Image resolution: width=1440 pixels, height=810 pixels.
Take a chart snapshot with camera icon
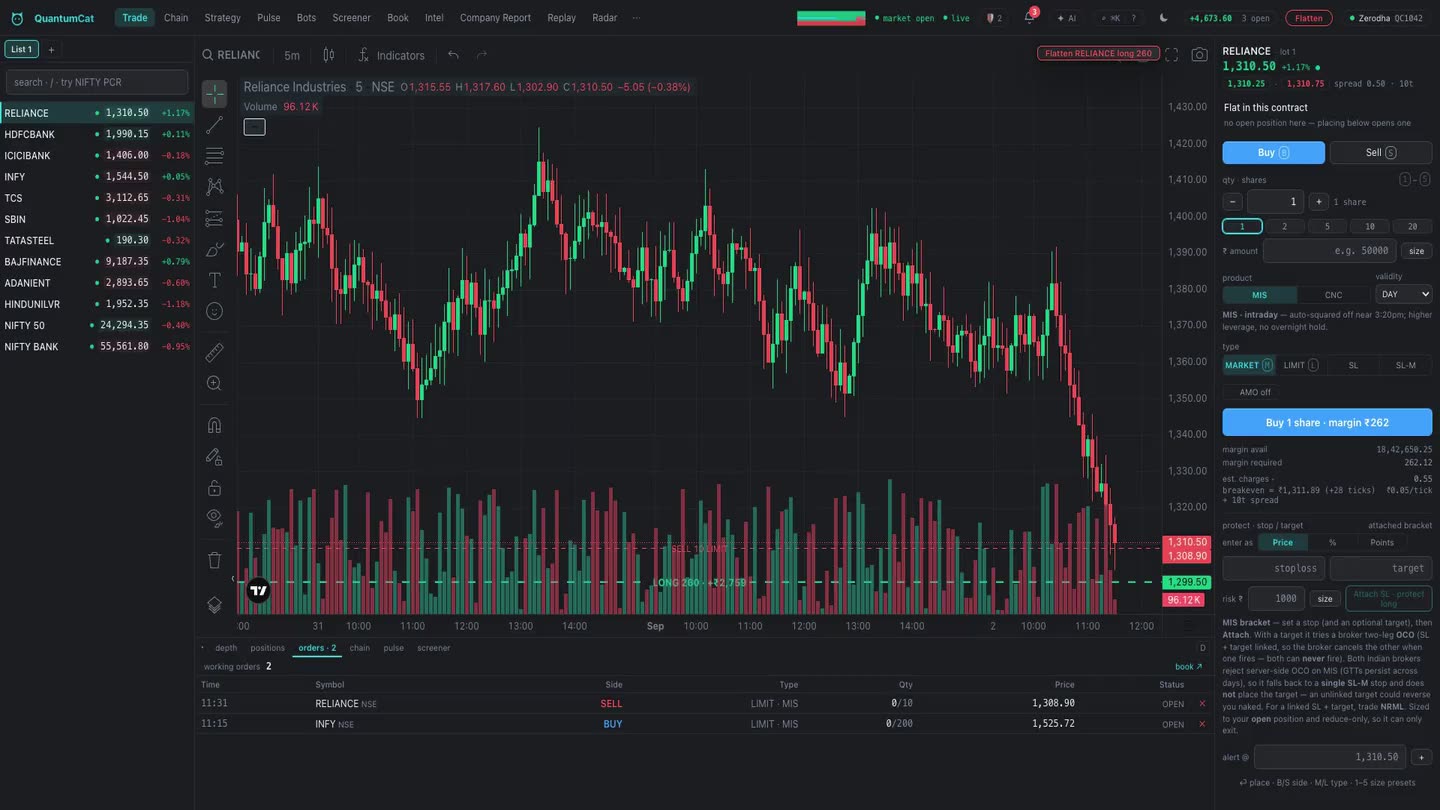tap(1200, 55)
